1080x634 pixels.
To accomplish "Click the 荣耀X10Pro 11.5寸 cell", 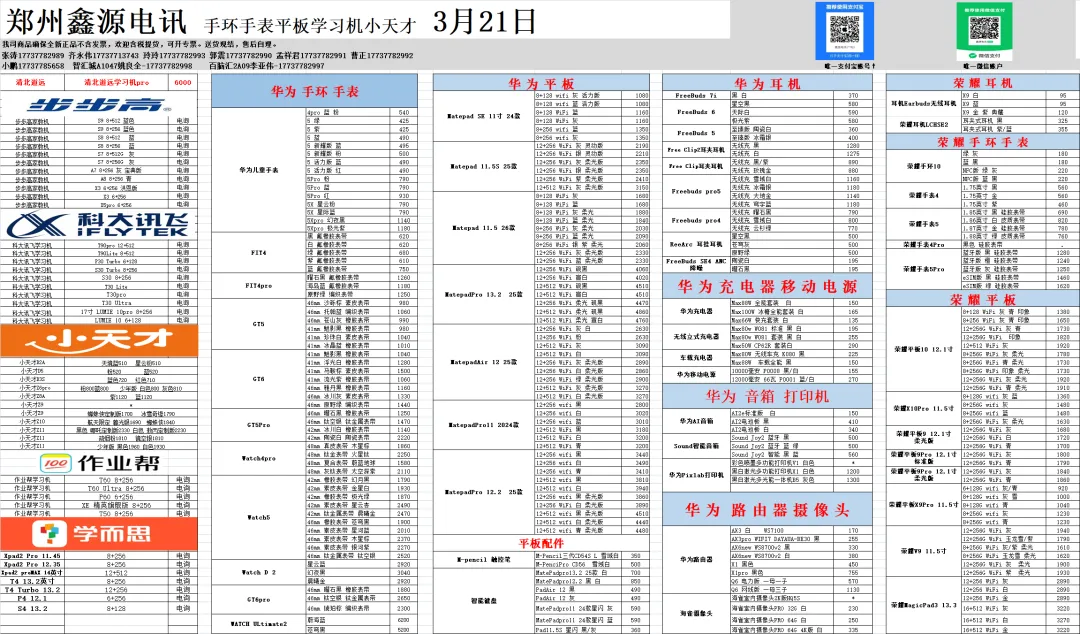I will tap(923, 408).
